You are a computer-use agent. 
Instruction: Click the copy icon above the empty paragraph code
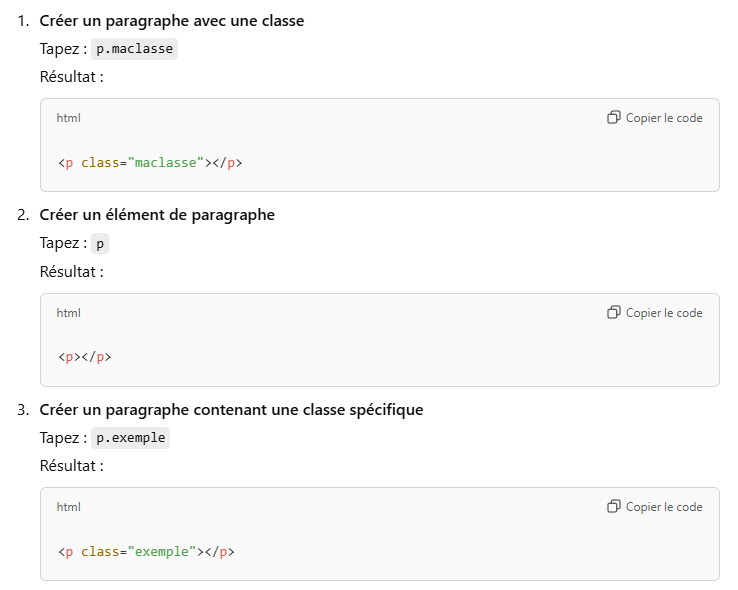(614, 313)
